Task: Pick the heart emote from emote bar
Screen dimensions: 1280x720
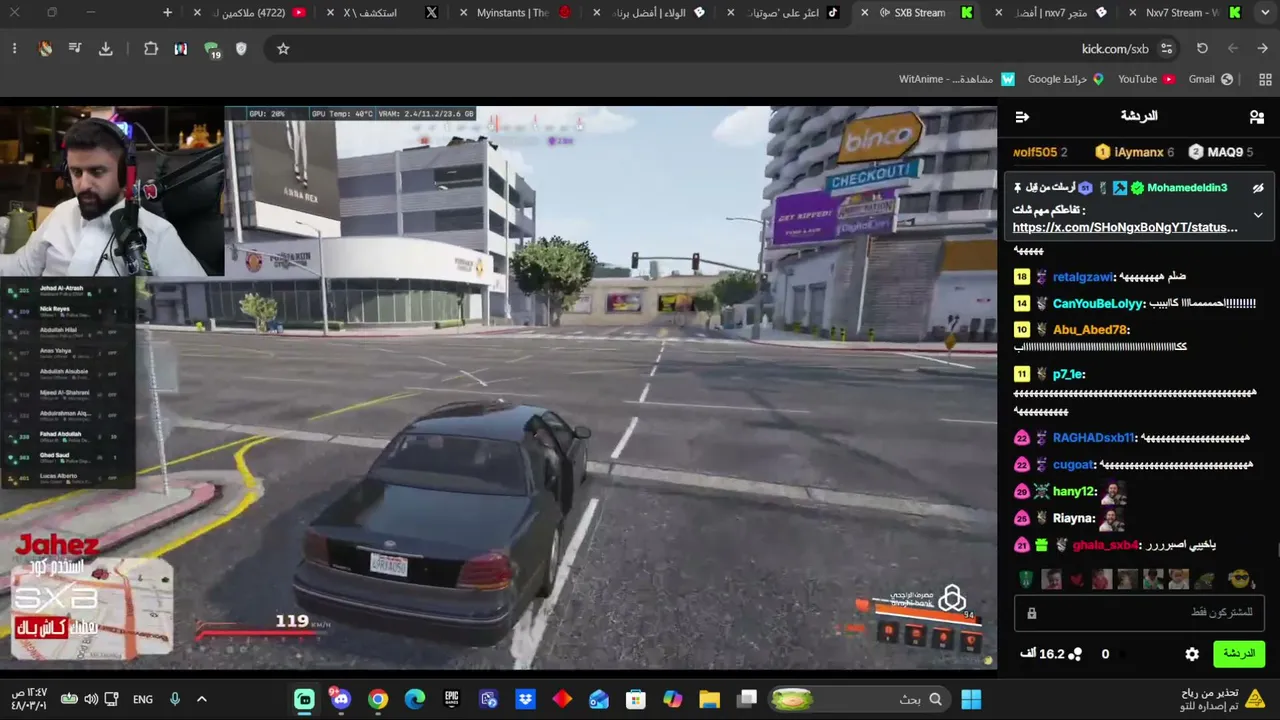Action: [x=1077, y=579]
